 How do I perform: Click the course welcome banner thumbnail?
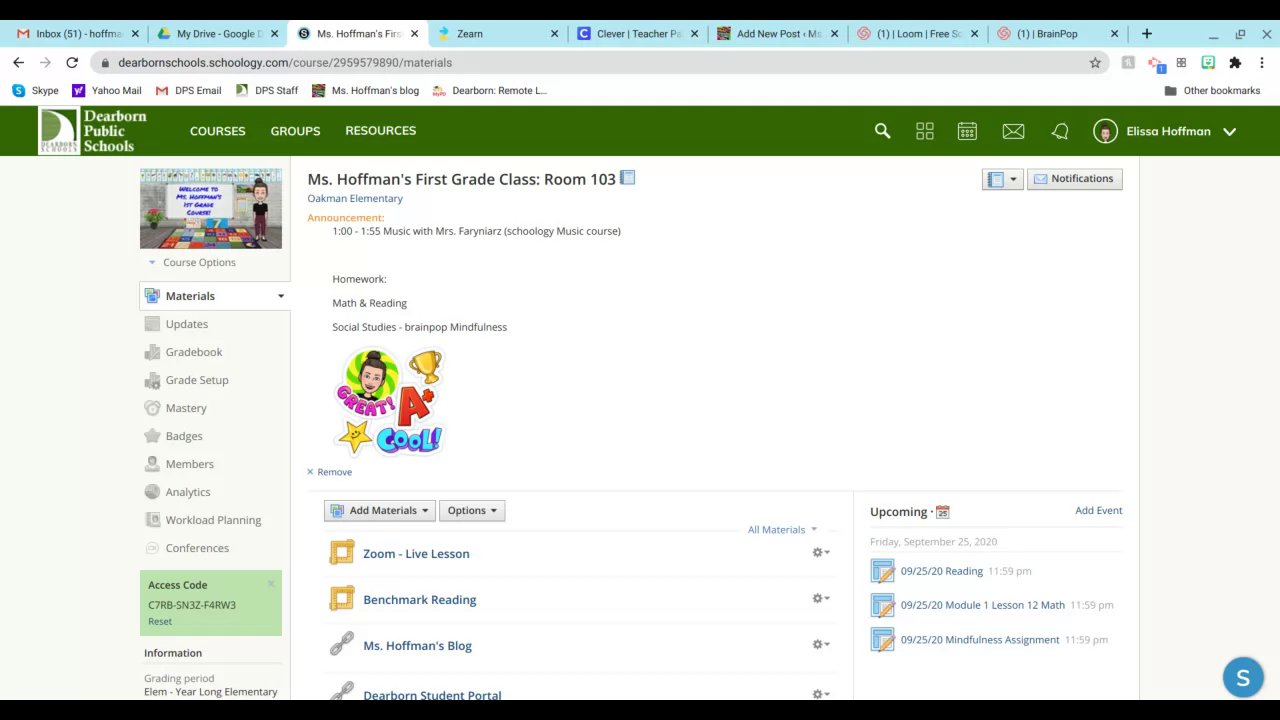coord(211,208)
